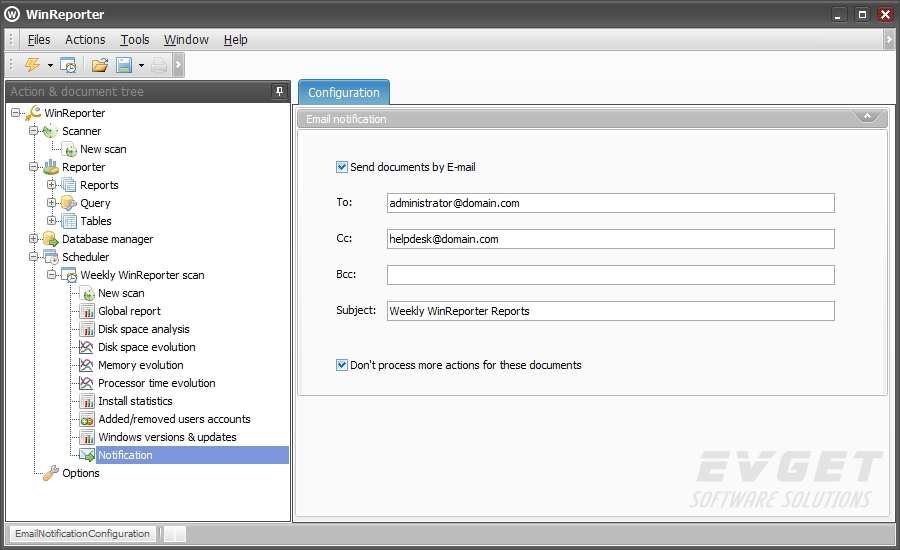Click the Memory evolution graph icon
This screenshot has width=900, height=550.
(x=87, y=365)
